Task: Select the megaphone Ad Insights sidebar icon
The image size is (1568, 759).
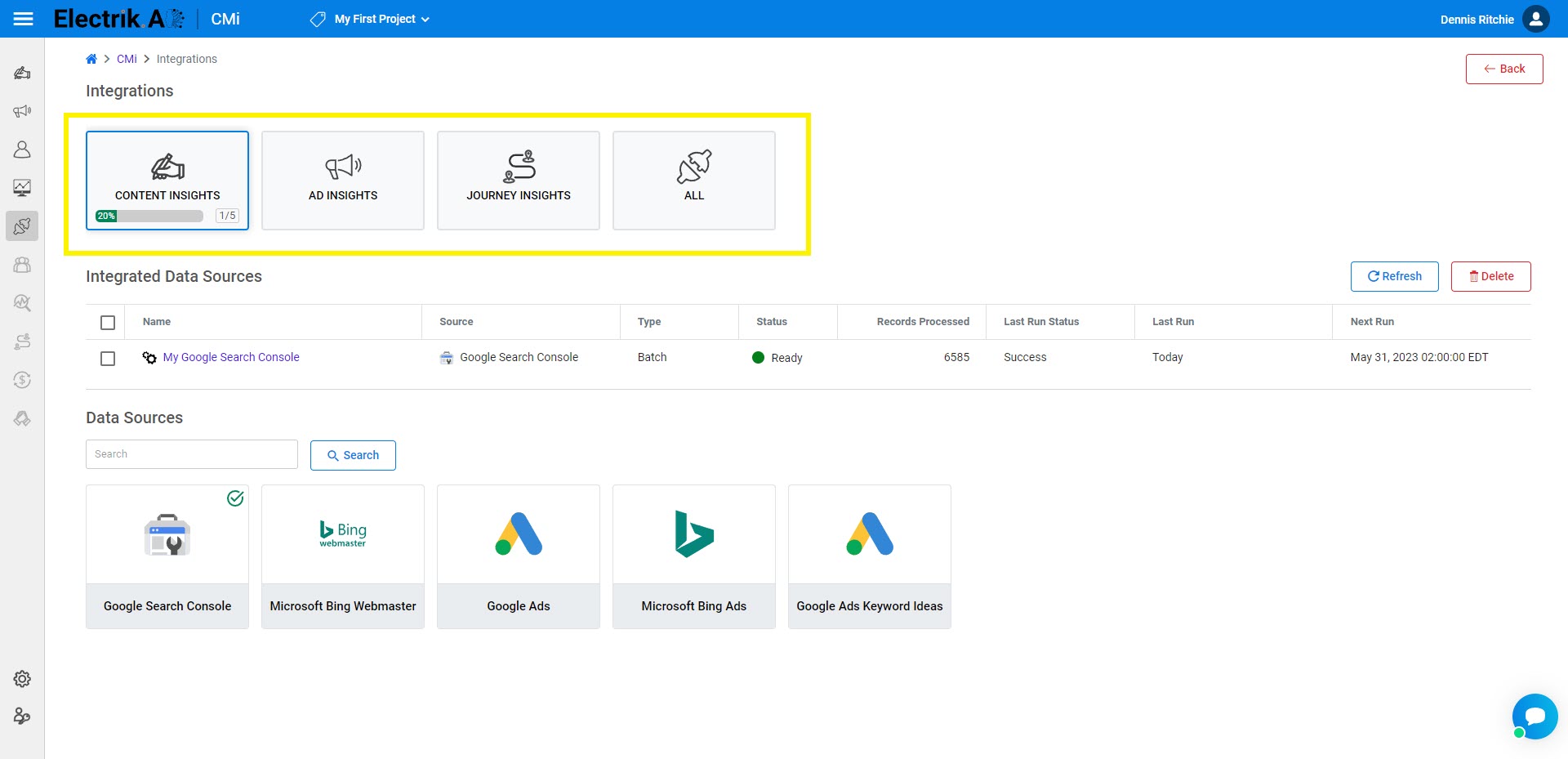Action: tap(22, 110)
